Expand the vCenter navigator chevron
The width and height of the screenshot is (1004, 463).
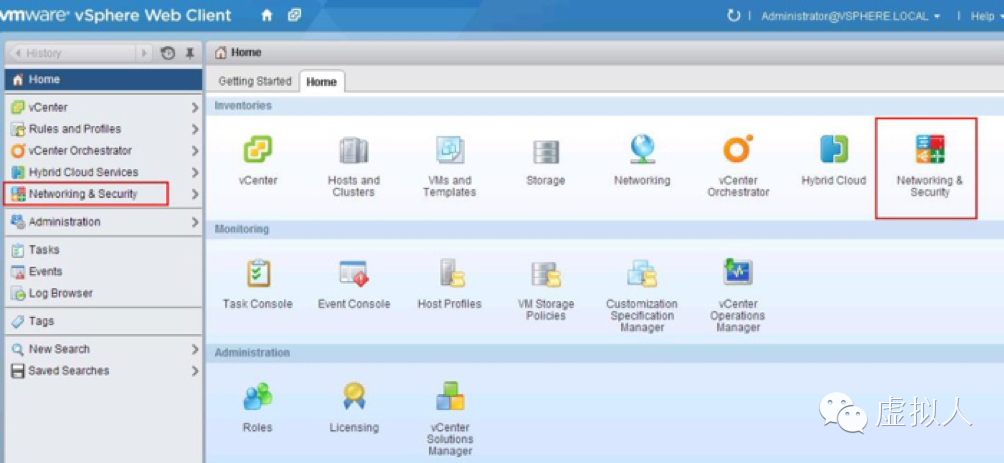(195, 108)
